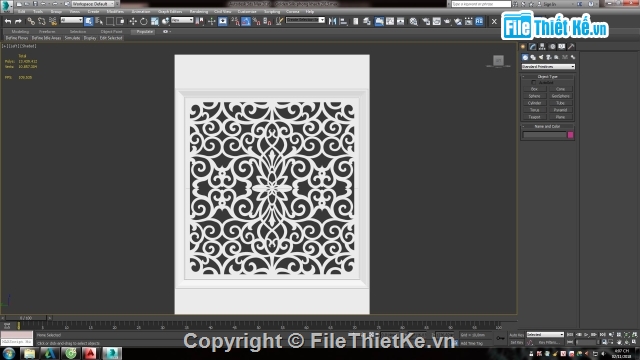The width and height of the screenshot is (640, 360).
Task: Activate the Unlink Selection tool
Action: pos(42,21)
